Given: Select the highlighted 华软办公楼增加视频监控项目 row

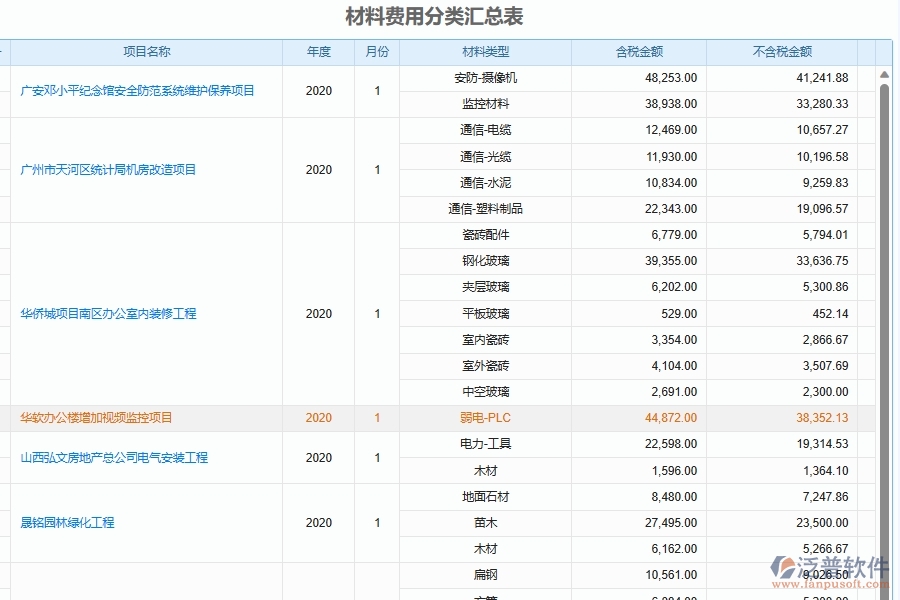Looking at the screenshot, I should (x=96, y=417).
